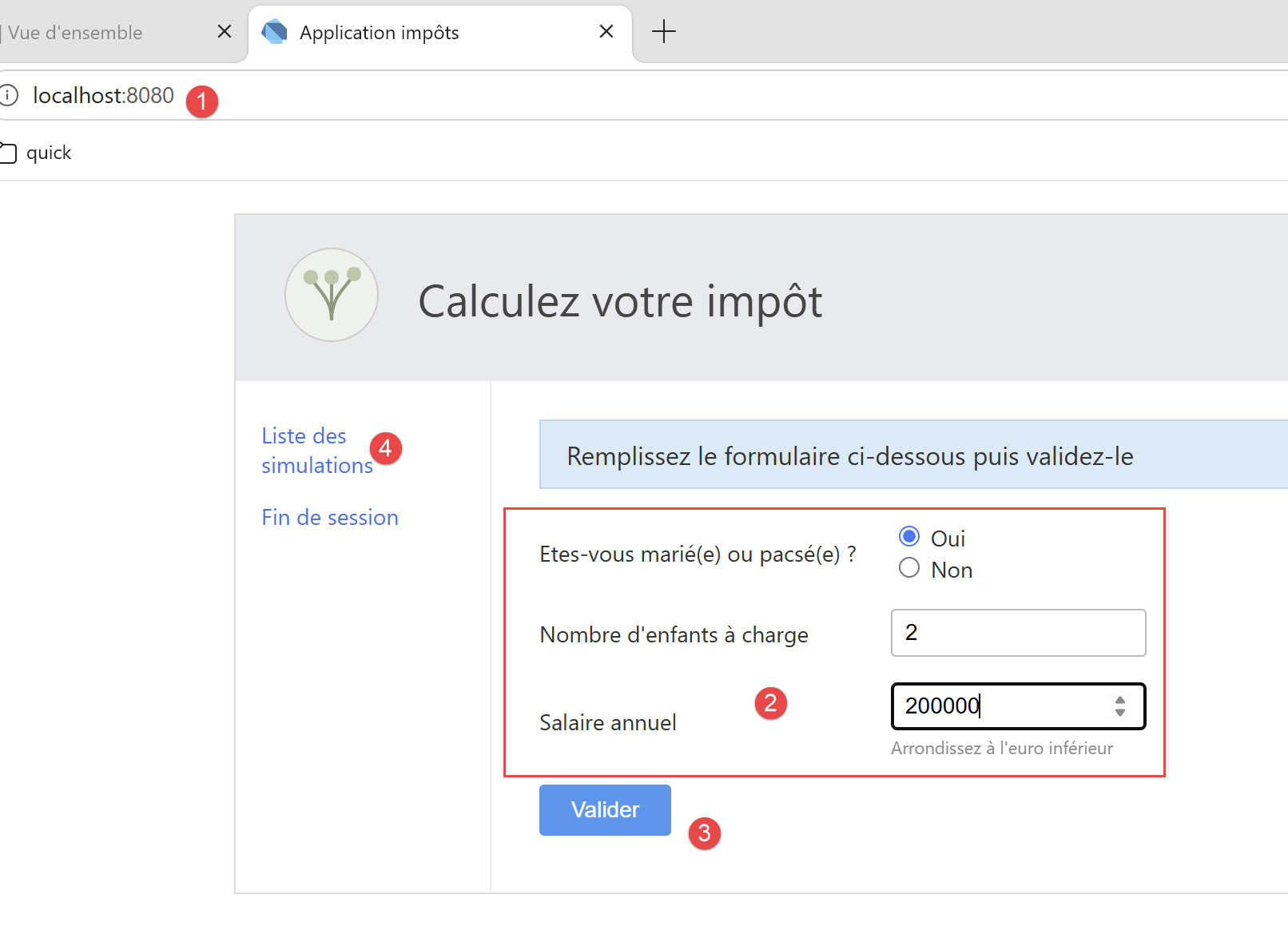Close the Application impôts tab
This screenshot has width=1288, height=942.
coord(606,31)
